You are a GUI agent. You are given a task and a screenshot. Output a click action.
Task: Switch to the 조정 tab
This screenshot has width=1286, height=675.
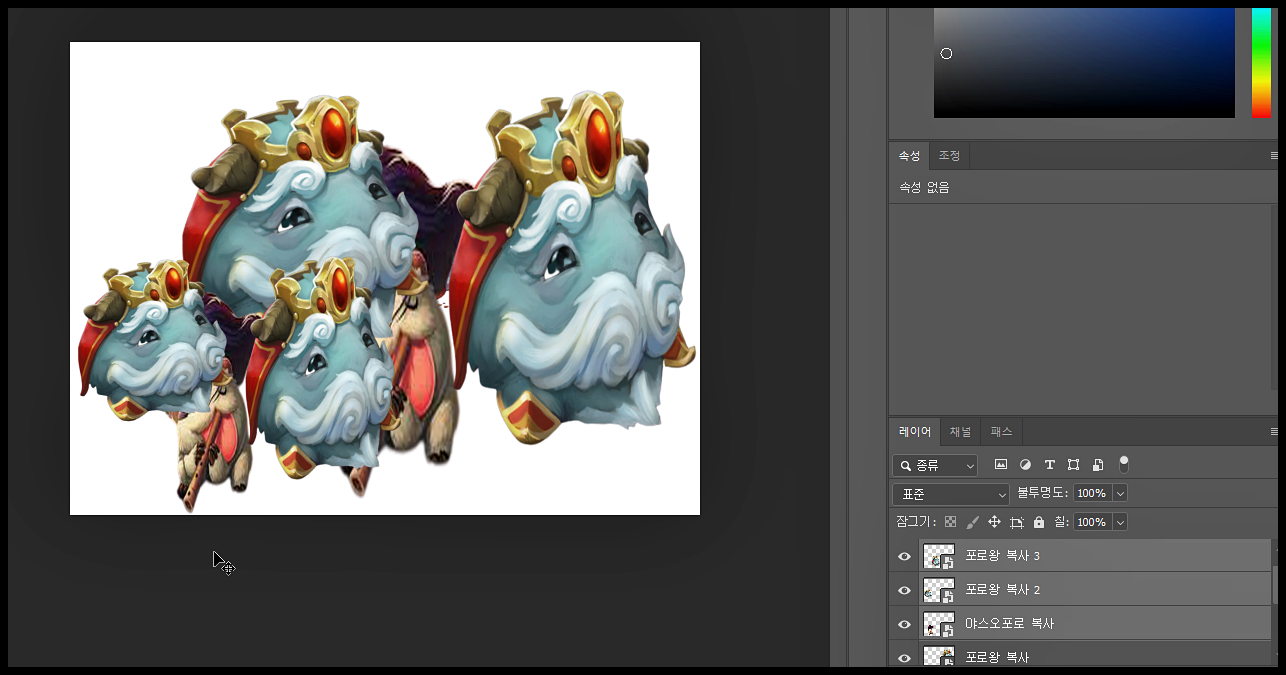coord(949,156)
